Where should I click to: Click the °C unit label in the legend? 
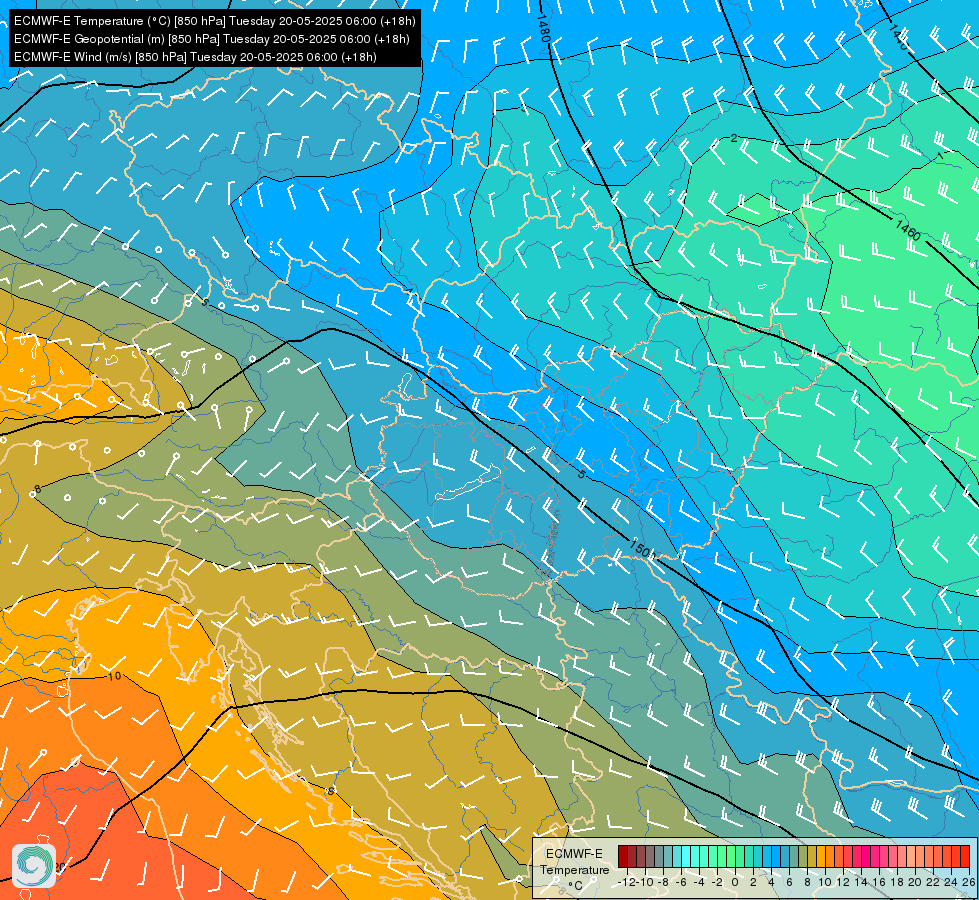pyautogui.click(x=575, y=886)
